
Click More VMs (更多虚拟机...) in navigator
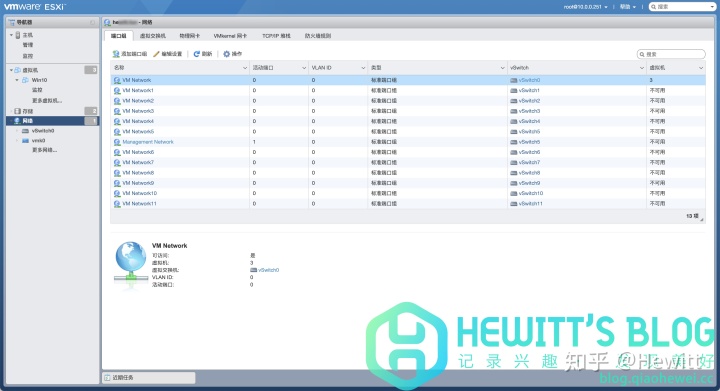point(47,101)
